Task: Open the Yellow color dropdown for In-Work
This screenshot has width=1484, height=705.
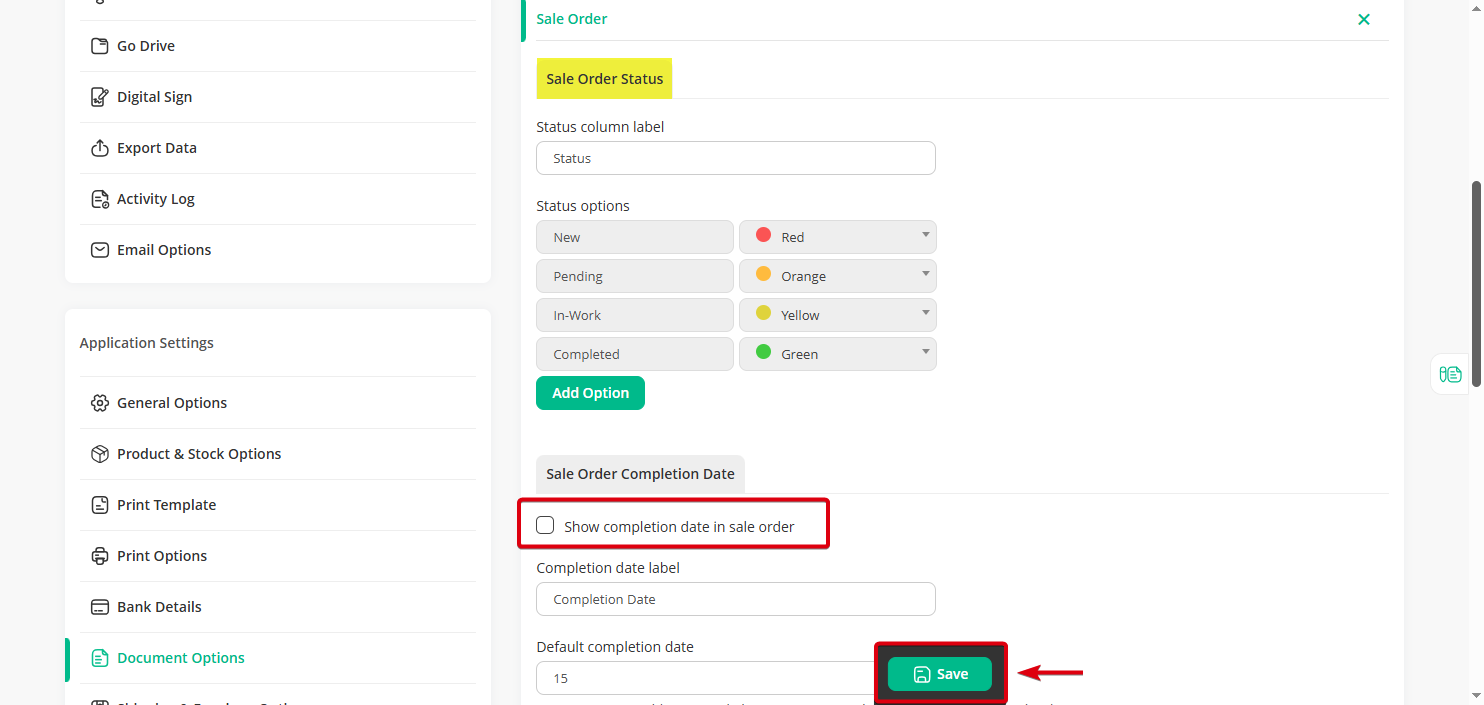Action: (x=838, y=315)
